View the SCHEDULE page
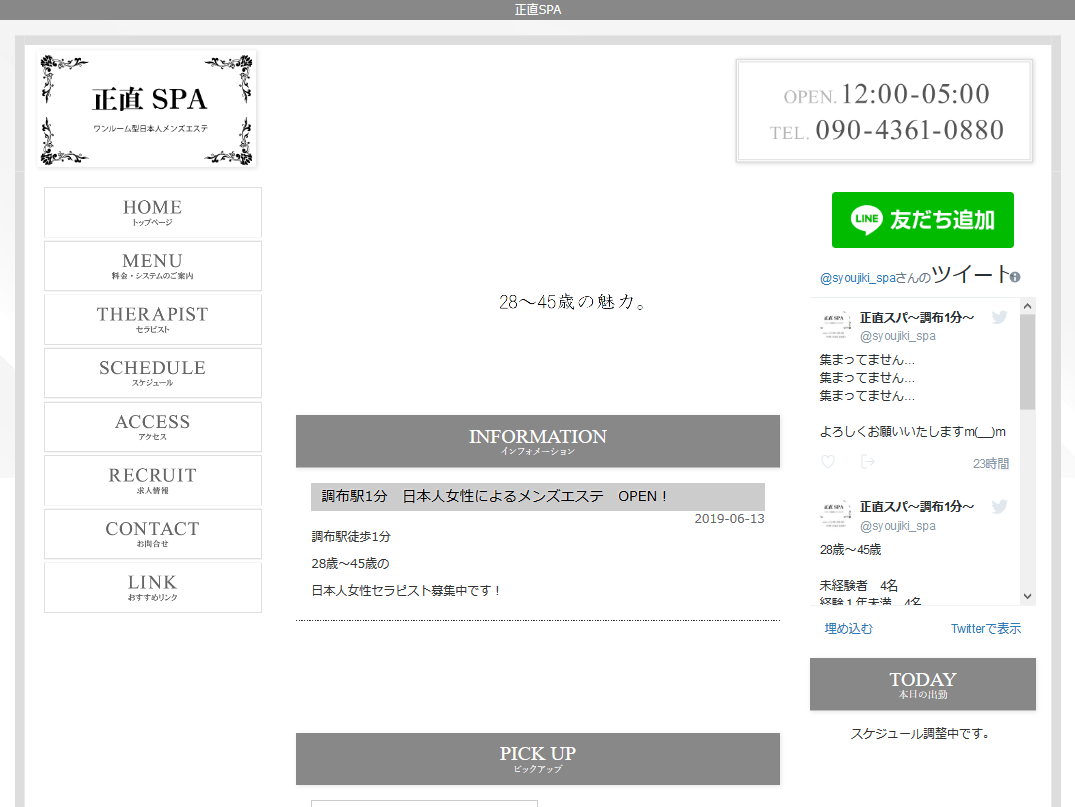 point(153,373)
